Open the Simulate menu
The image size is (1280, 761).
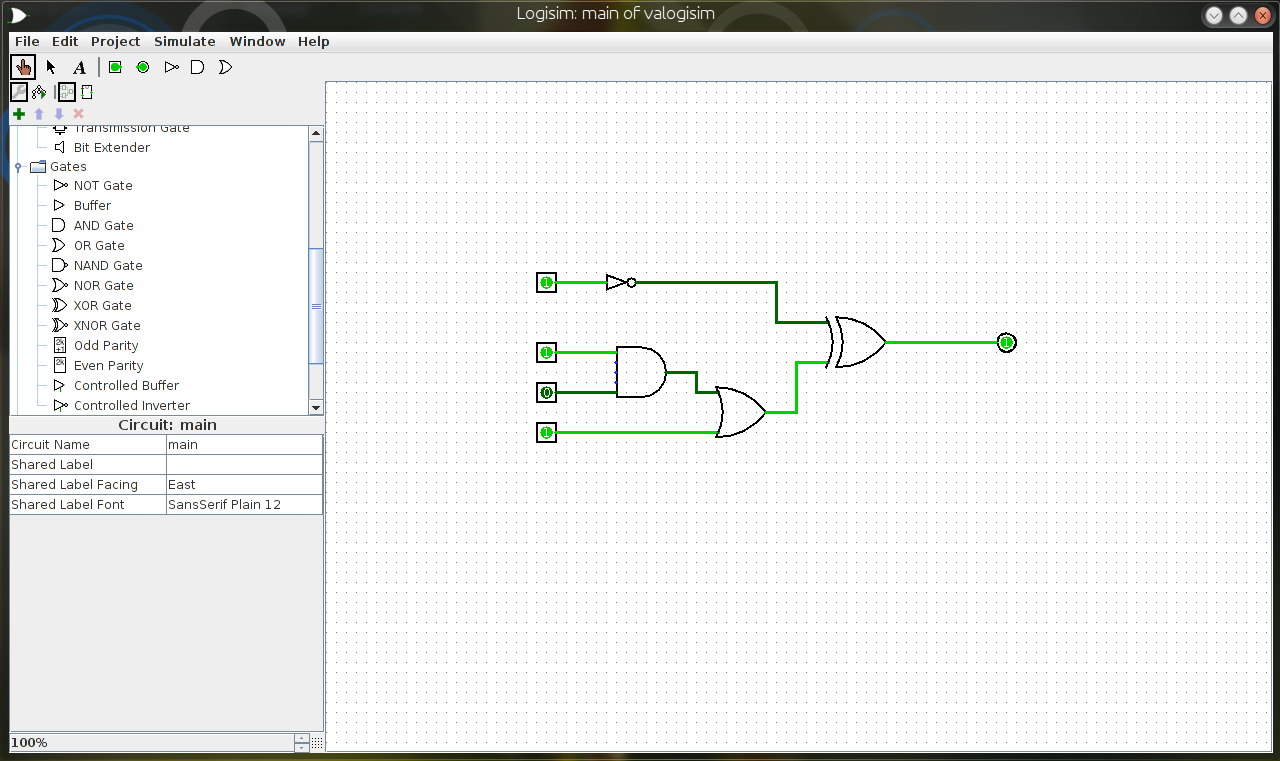(x=184, y=41)
